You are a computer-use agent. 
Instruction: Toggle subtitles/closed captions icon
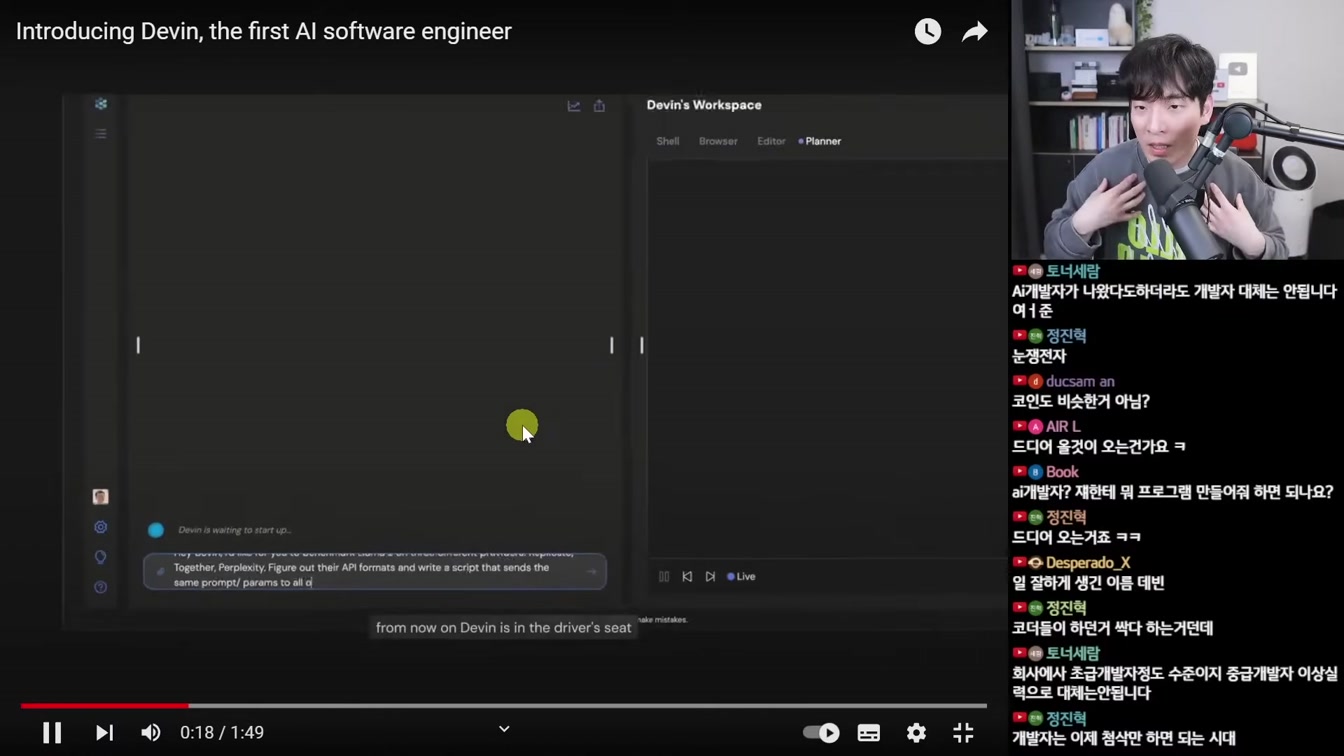[869, 733]
